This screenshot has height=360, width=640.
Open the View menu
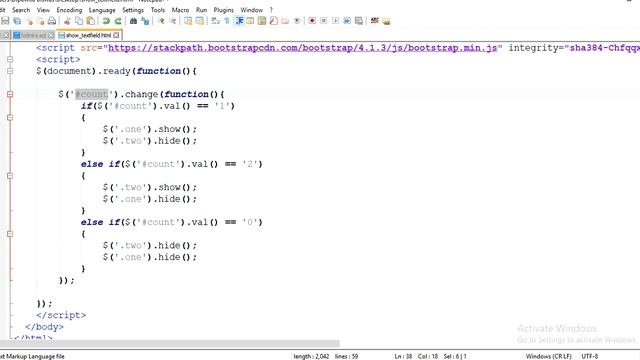tap(43, 10)
